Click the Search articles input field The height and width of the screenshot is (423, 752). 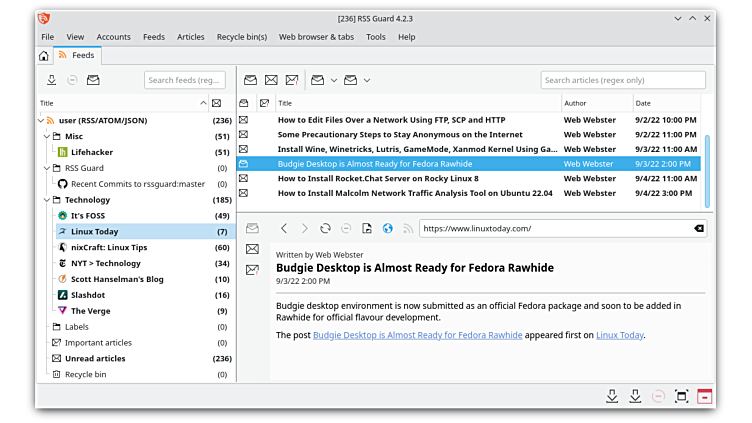pos(622,80)
